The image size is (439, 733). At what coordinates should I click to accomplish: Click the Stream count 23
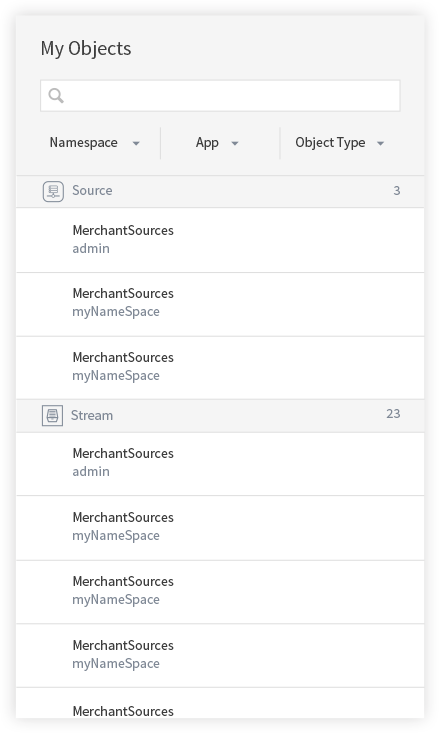point(393,414)
